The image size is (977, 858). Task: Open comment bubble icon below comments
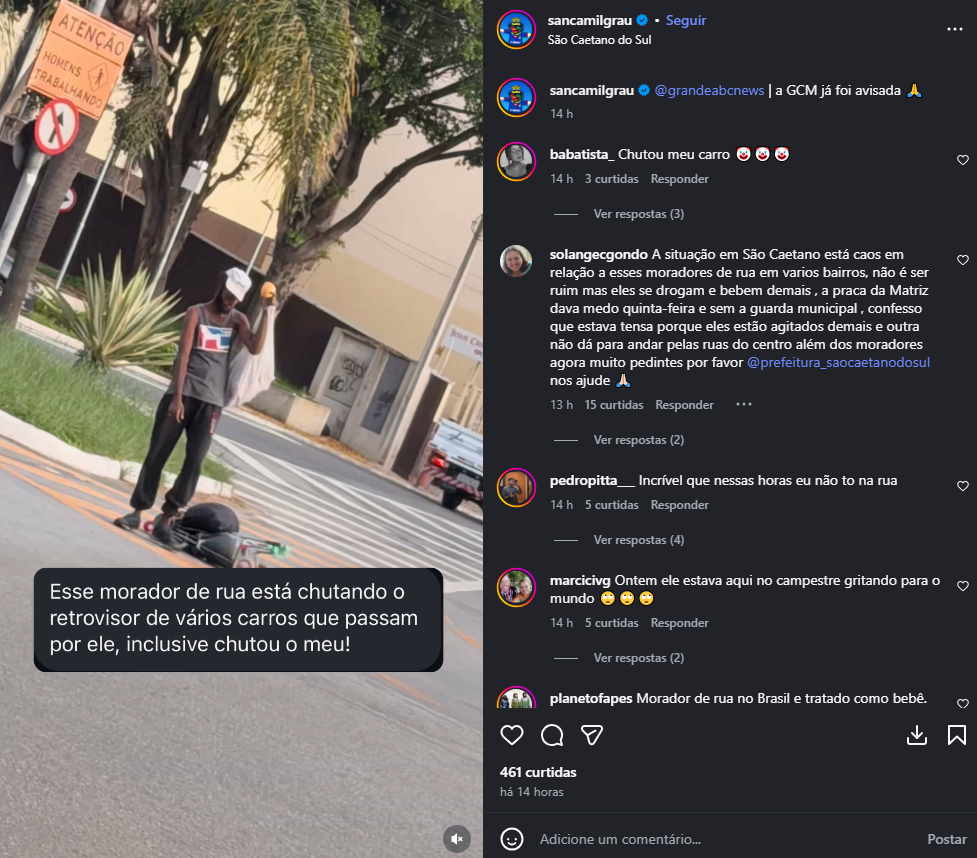(552, 735)
